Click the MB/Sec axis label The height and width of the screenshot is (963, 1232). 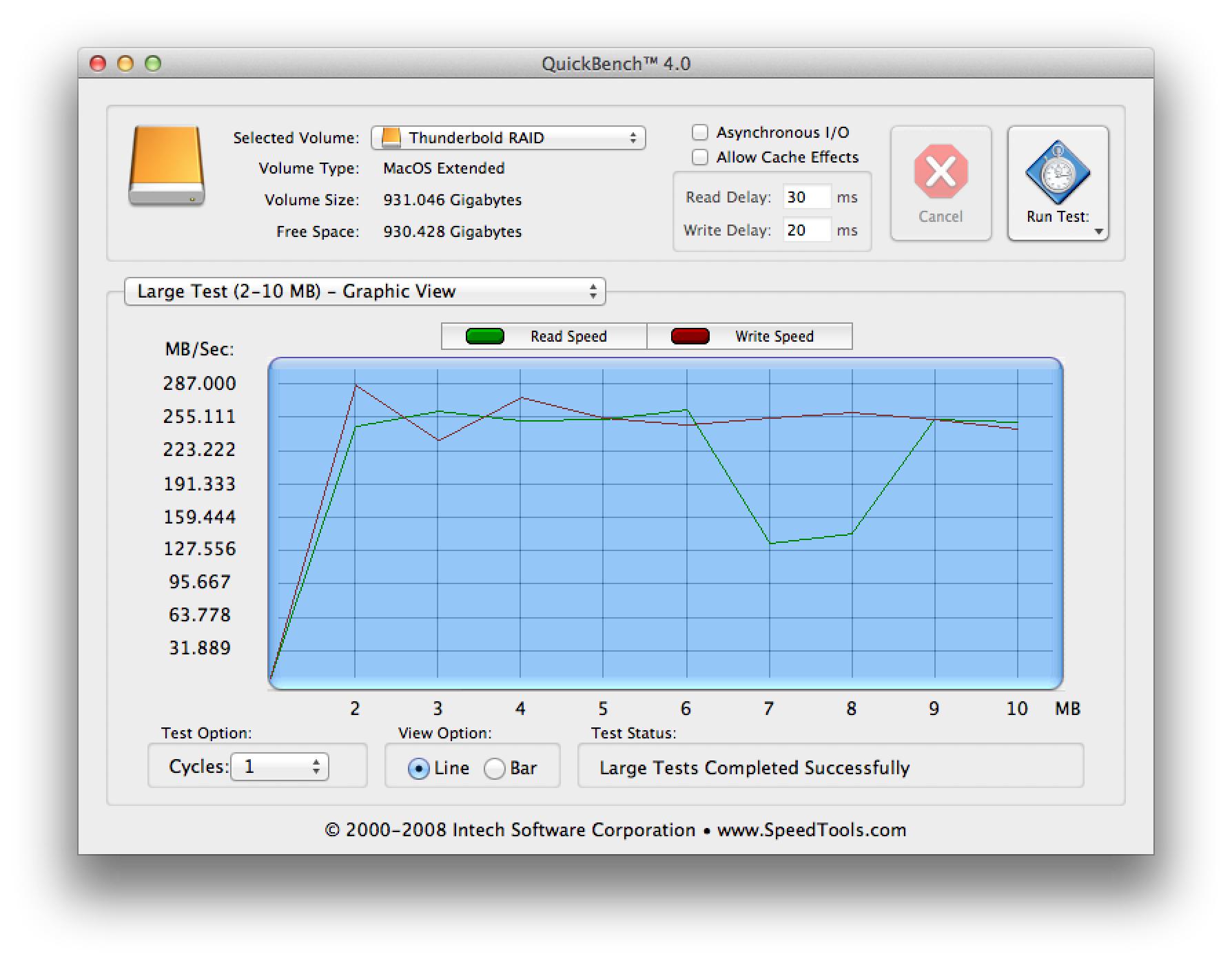coord(200,350)
